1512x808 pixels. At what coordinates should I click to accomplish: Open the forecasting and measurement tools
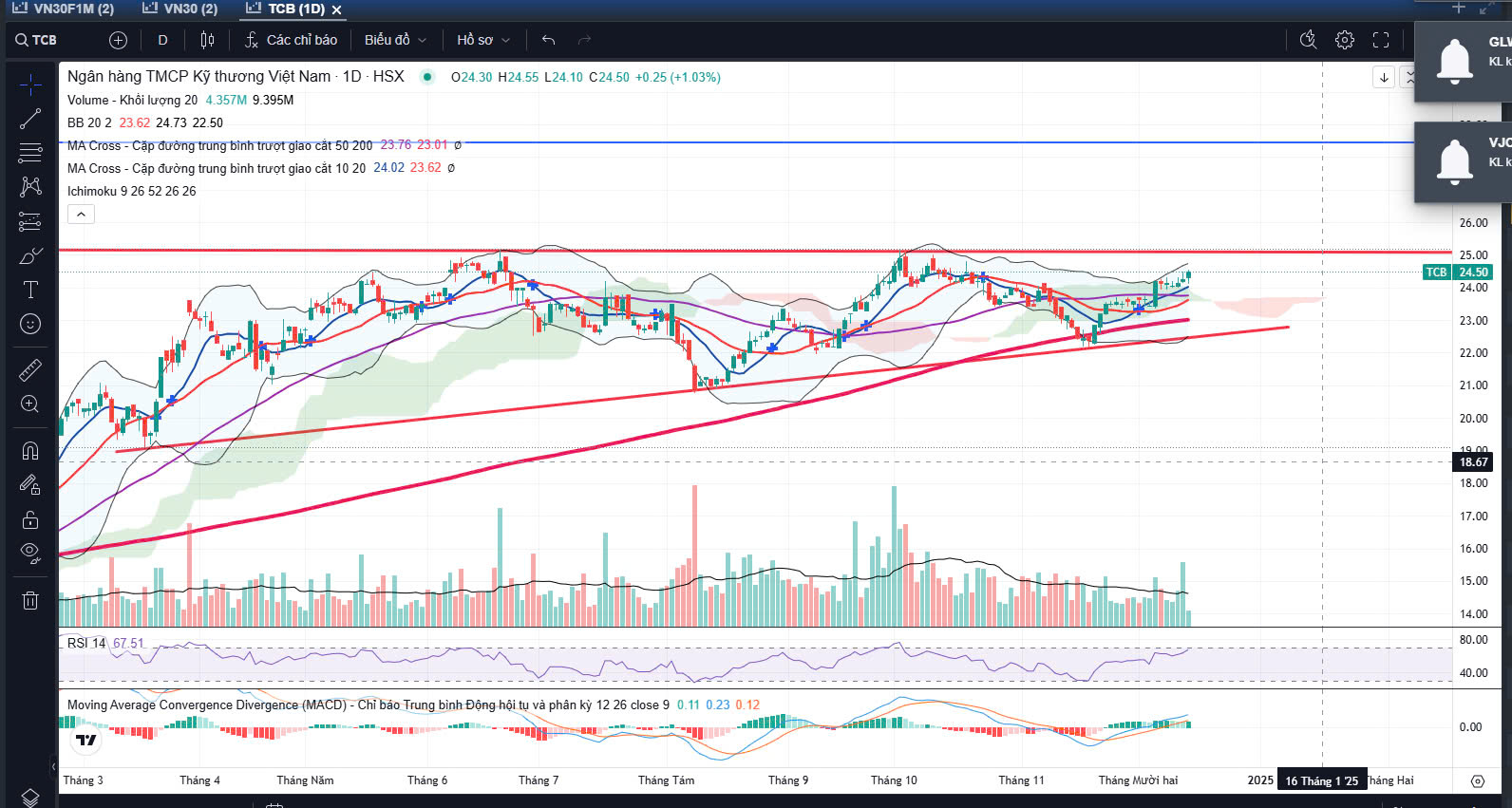(30, 221)
